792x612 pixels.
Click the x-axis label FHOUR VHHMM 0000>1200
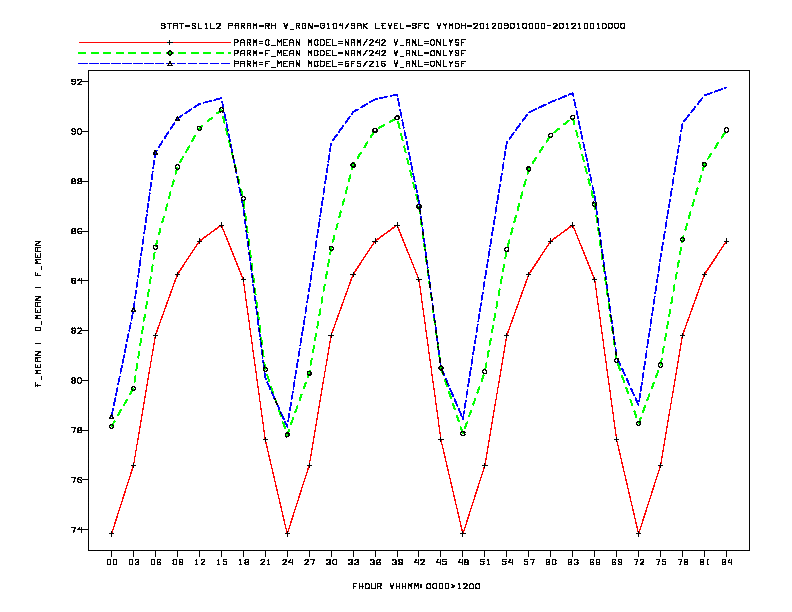pyautogui.click(x=416, y=586)
